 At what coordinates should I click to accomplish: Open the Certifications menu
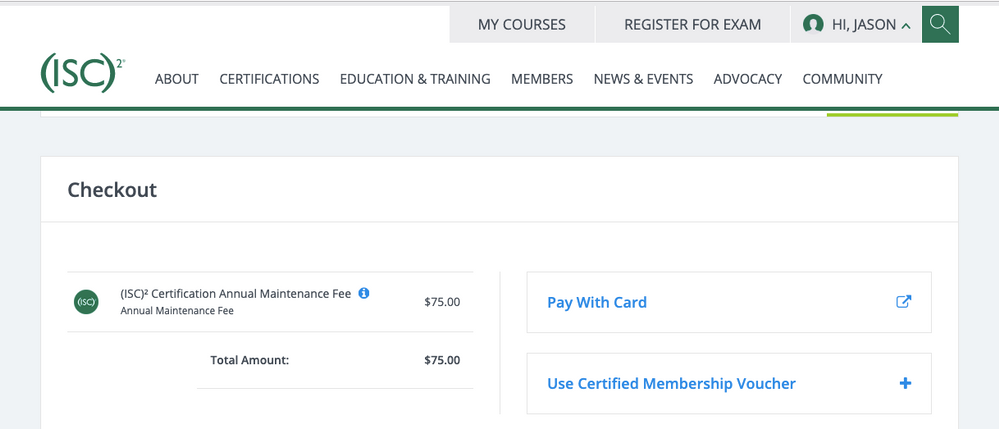269,79
